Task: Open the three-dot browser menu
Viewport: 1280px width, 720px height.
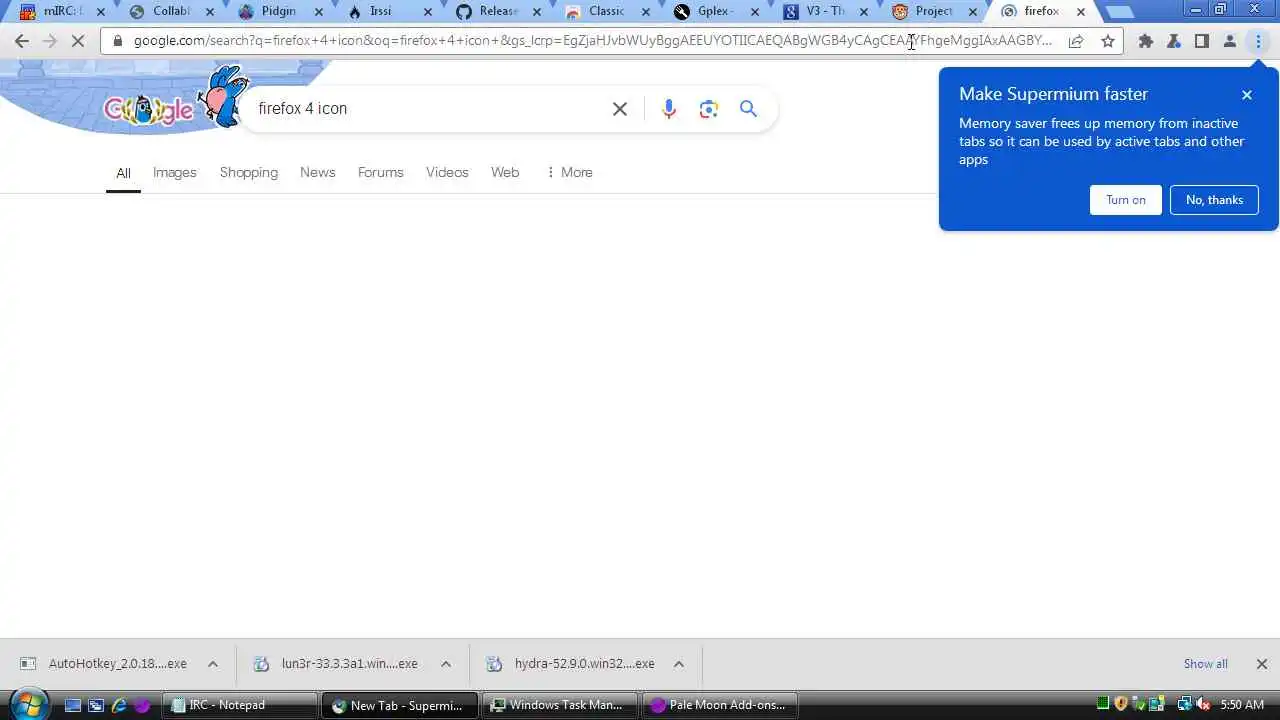Action: click(x=1258, y=41)
